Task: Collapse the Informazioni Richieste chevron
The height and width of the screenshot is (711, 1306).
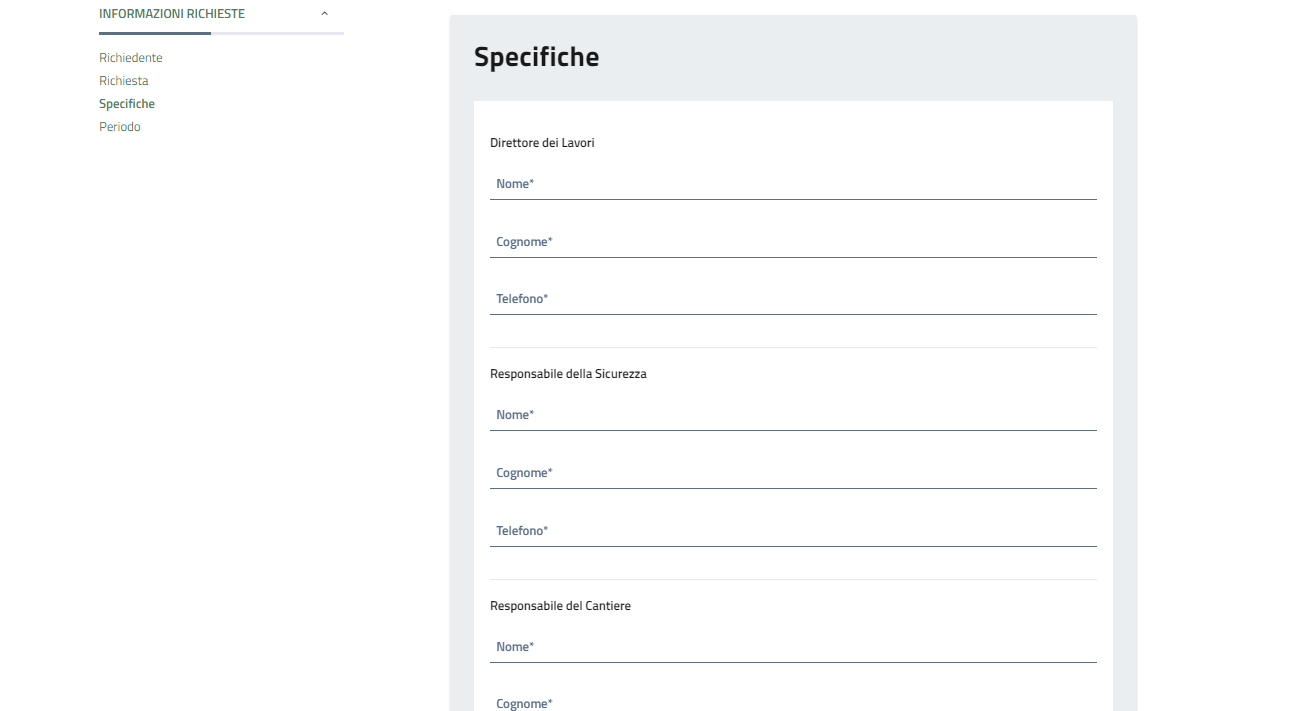Action: [324, 14]
